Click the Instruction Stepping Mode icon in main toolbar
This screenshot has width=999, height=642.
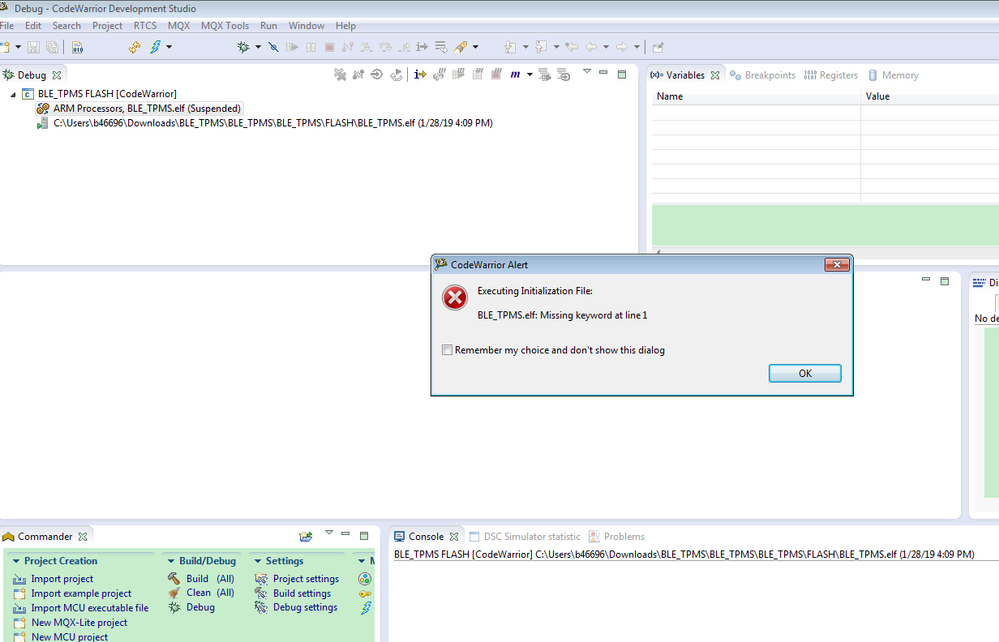coord(422,47)
